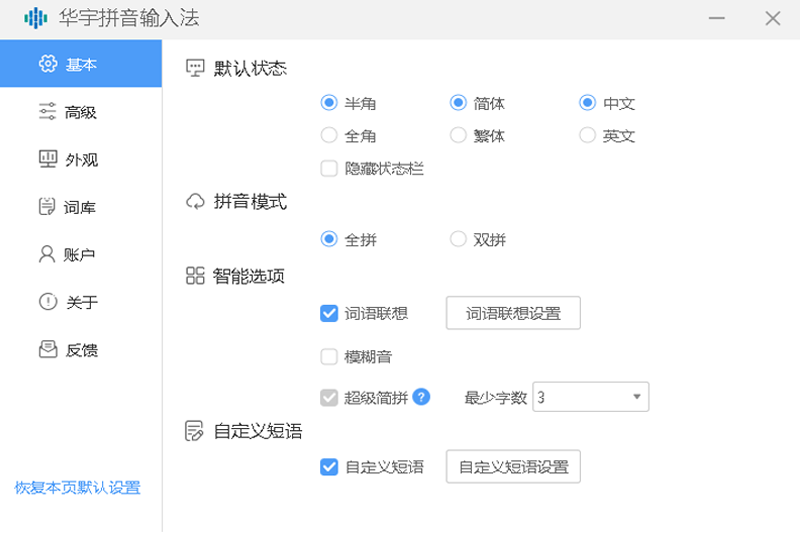800x533 pixels.
Task: Click the 账户 user icon in sidebar
Action: (x=47, y=254)
